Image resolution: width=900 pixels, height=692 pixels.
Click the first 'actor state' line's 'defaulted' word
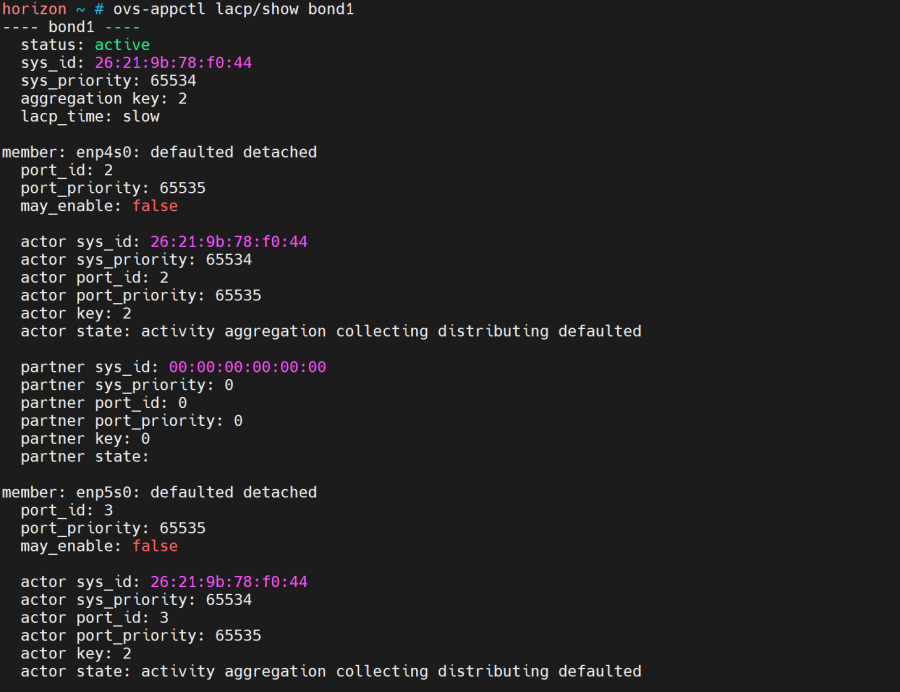[x=600, y=331]
